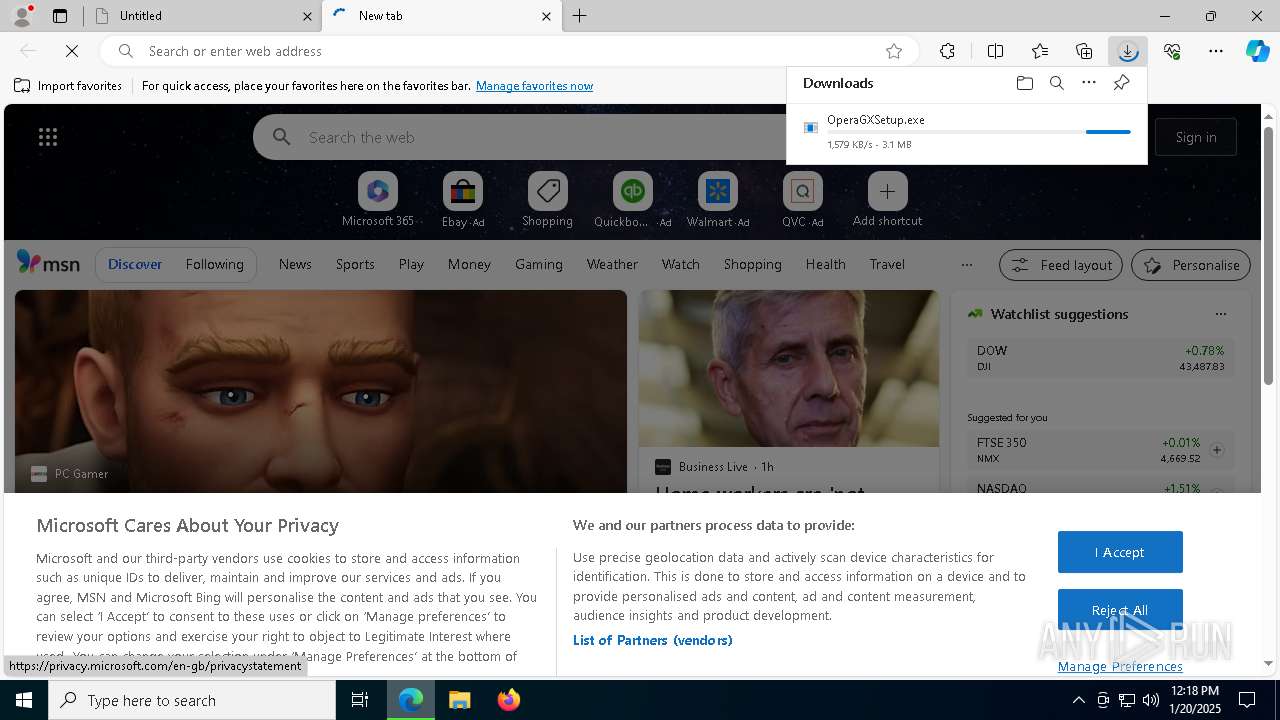Open tab actions menu icon
Viewport: 1280px width, 720px height.
(60, 16)
